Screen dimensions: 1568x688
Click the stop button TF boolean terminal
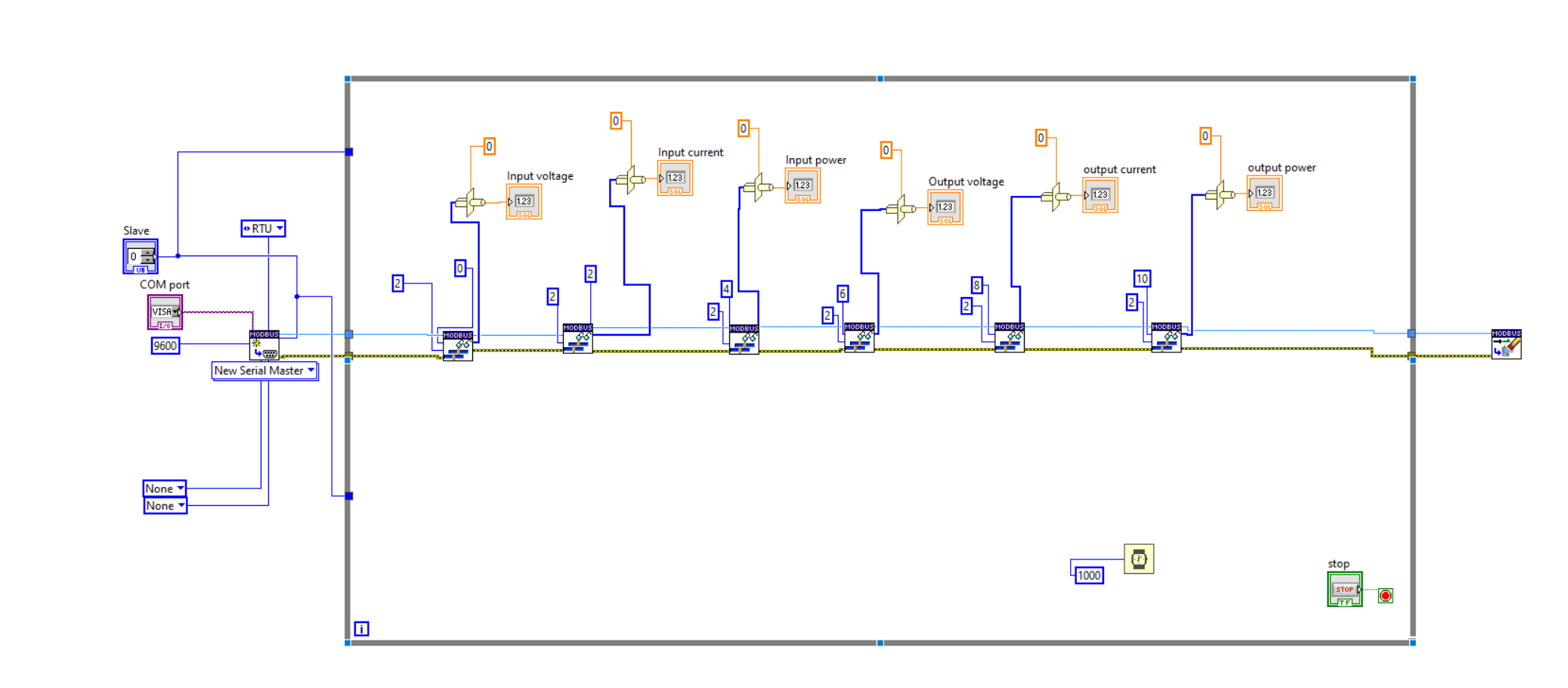[x=1344, y=588]
